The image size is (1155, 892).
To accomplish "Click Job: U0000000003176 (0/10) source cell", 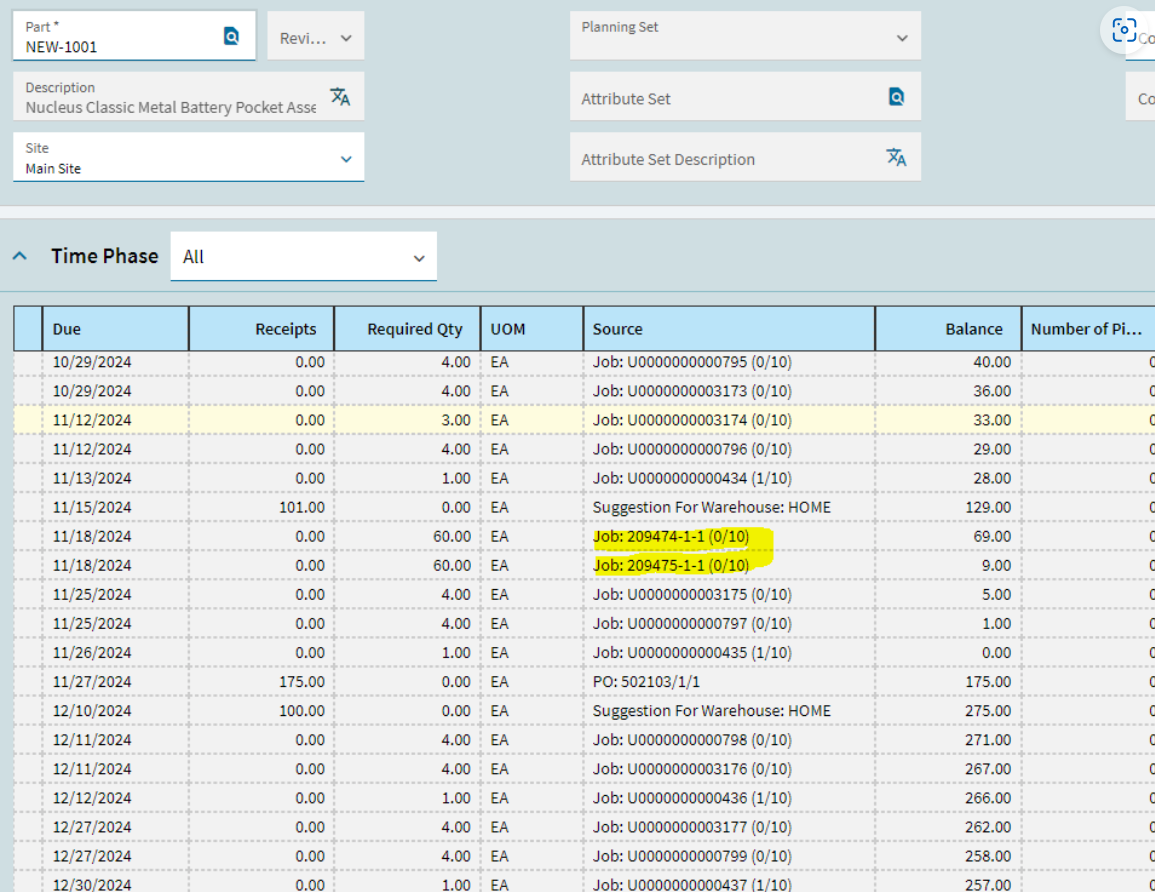I will coord(692,768).
